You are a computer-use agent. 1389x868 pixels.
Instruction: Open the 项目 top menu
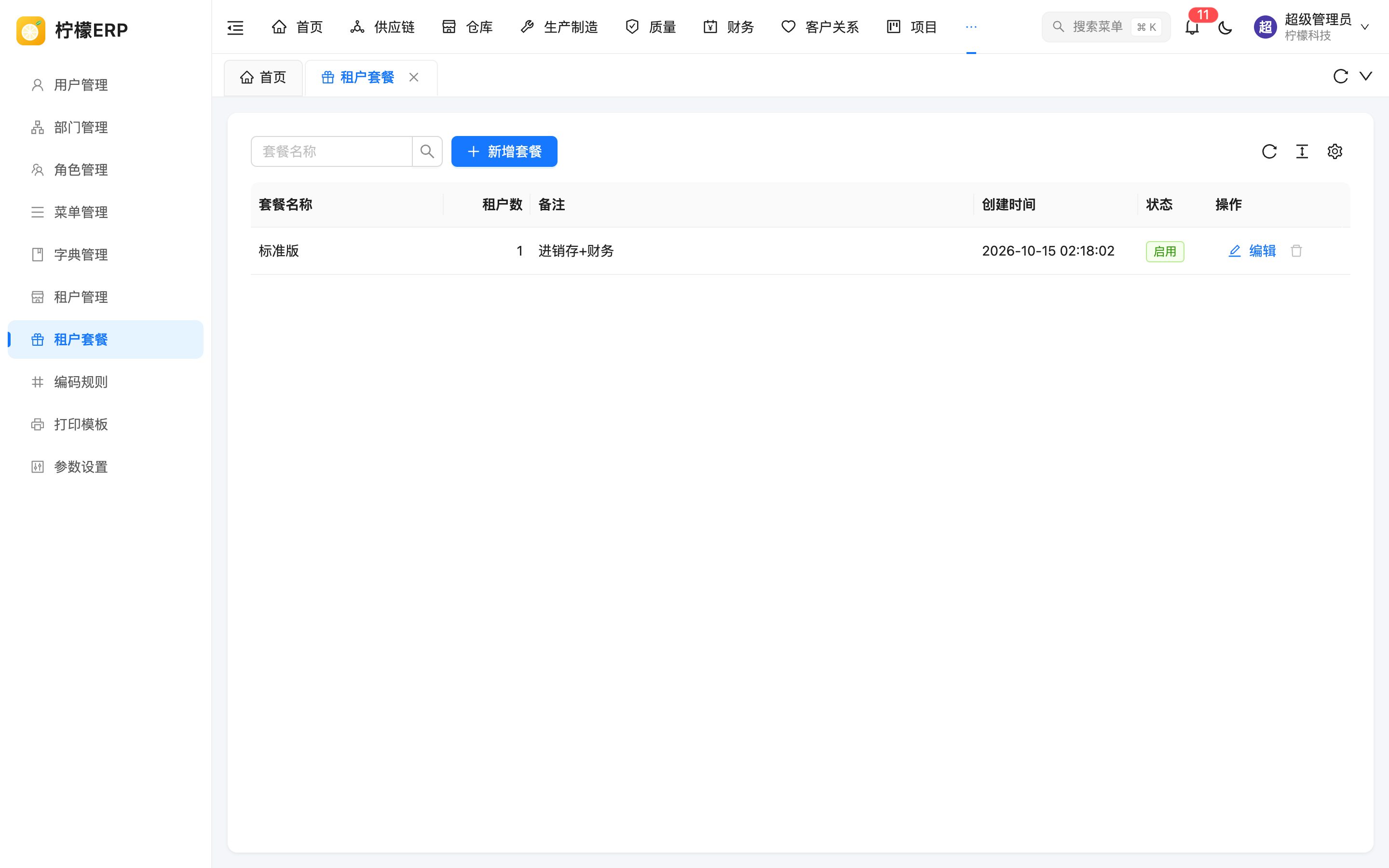pos(912,27)
